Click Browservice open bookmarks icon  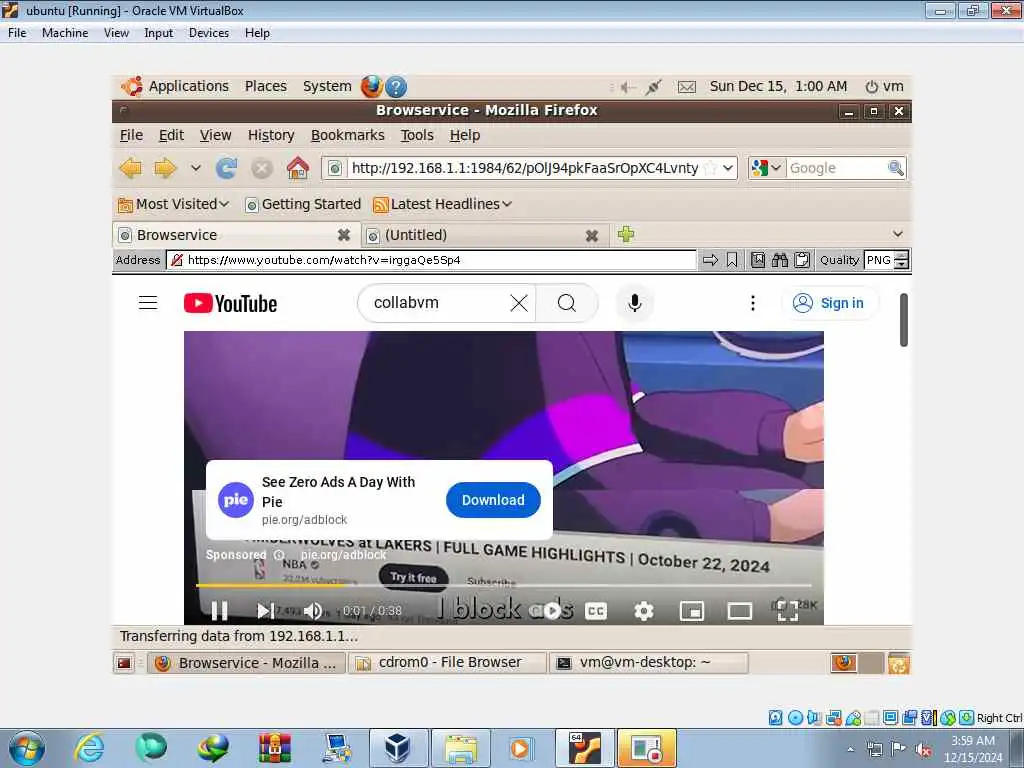point(758,260)
